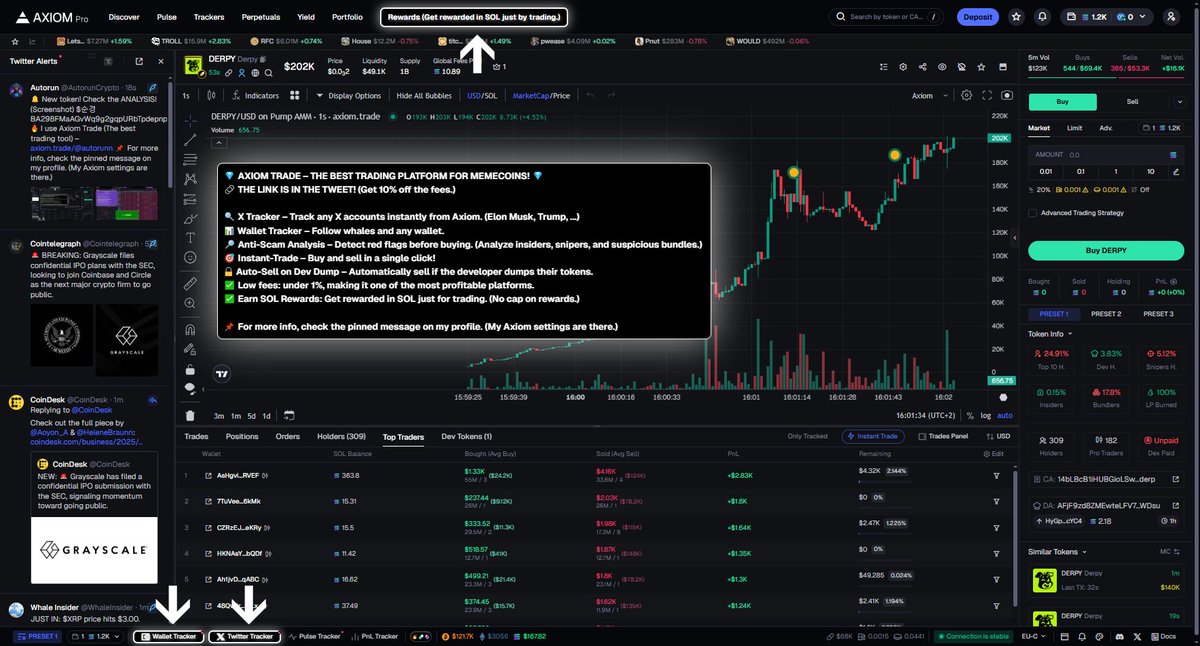Click the Buy DERPY button
This screenshot has height=646, width=1200.
tap(1105, 250)
